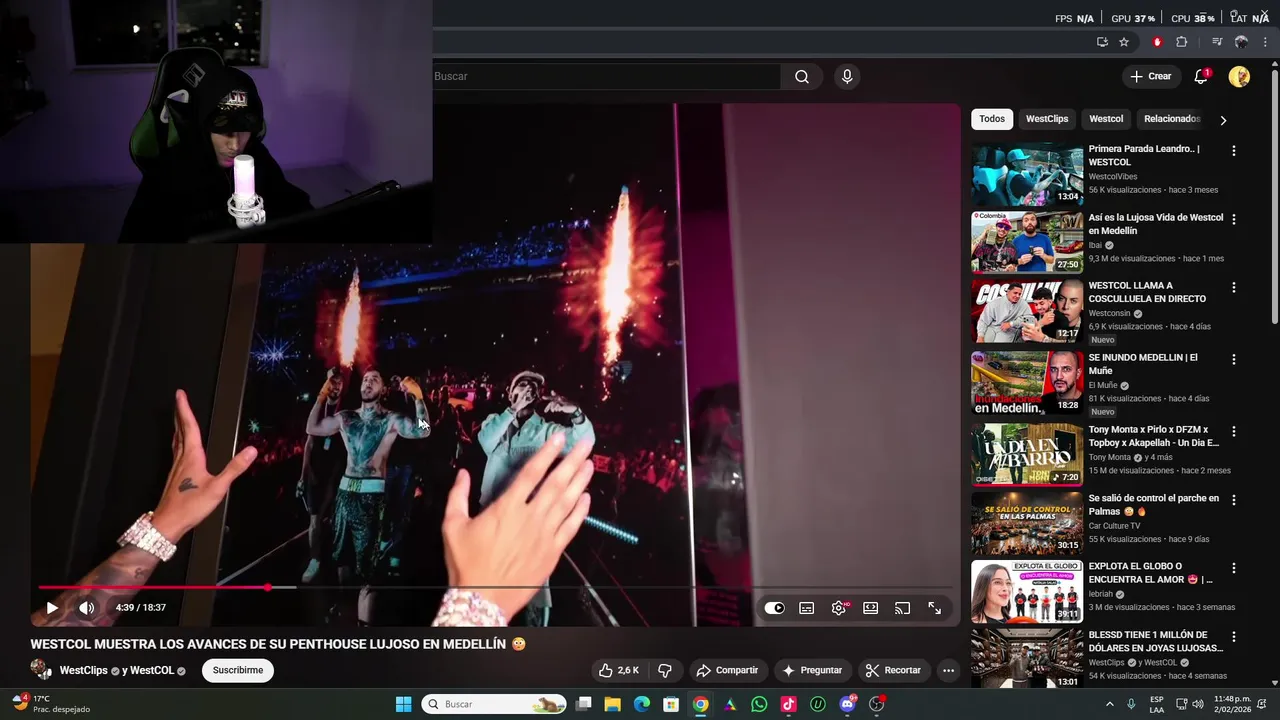
Task: Open the WestClips channel avatar
Action: [41, 670]
